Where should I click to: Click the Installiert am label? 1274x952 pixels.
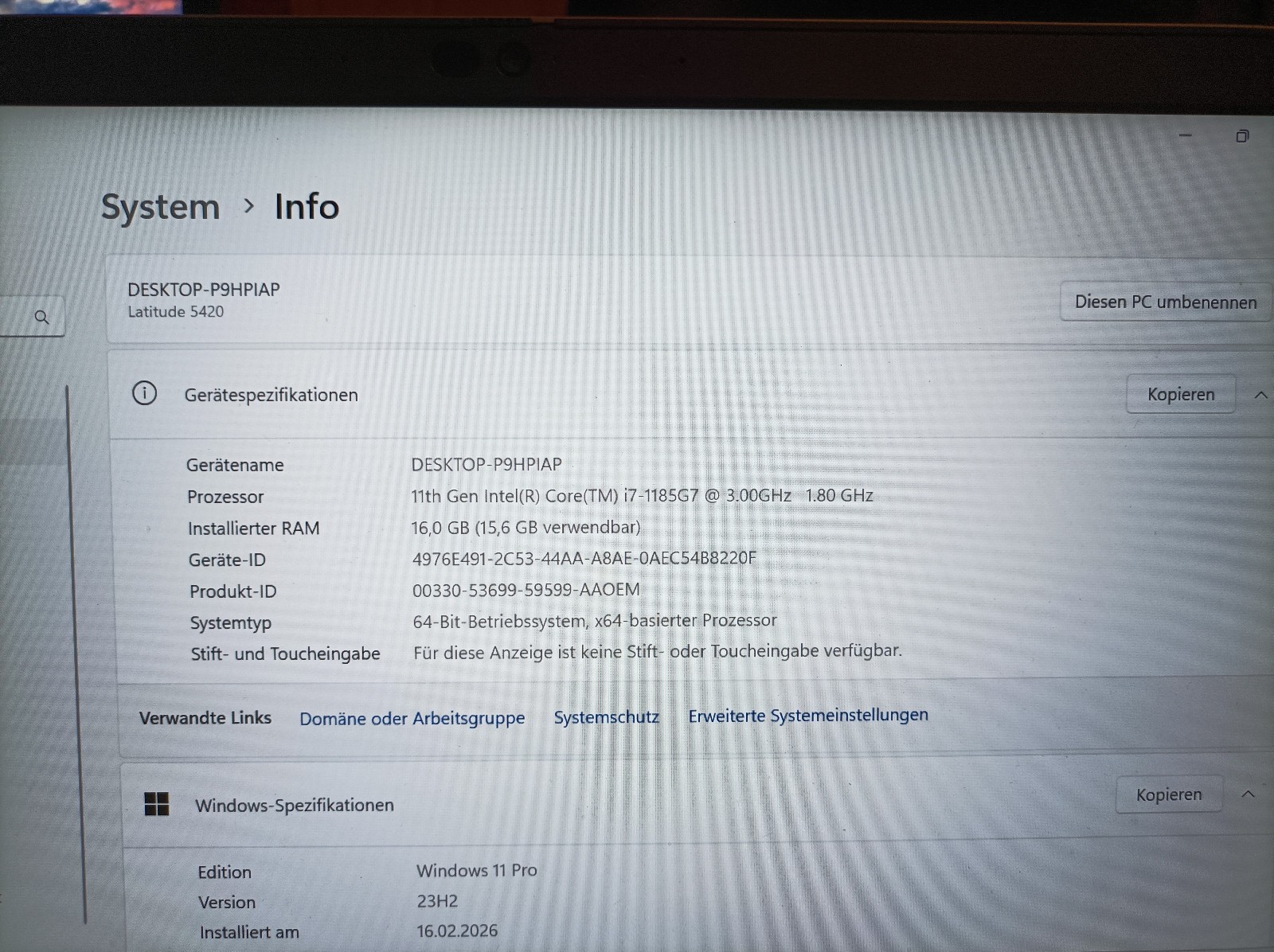coord(249,933)
